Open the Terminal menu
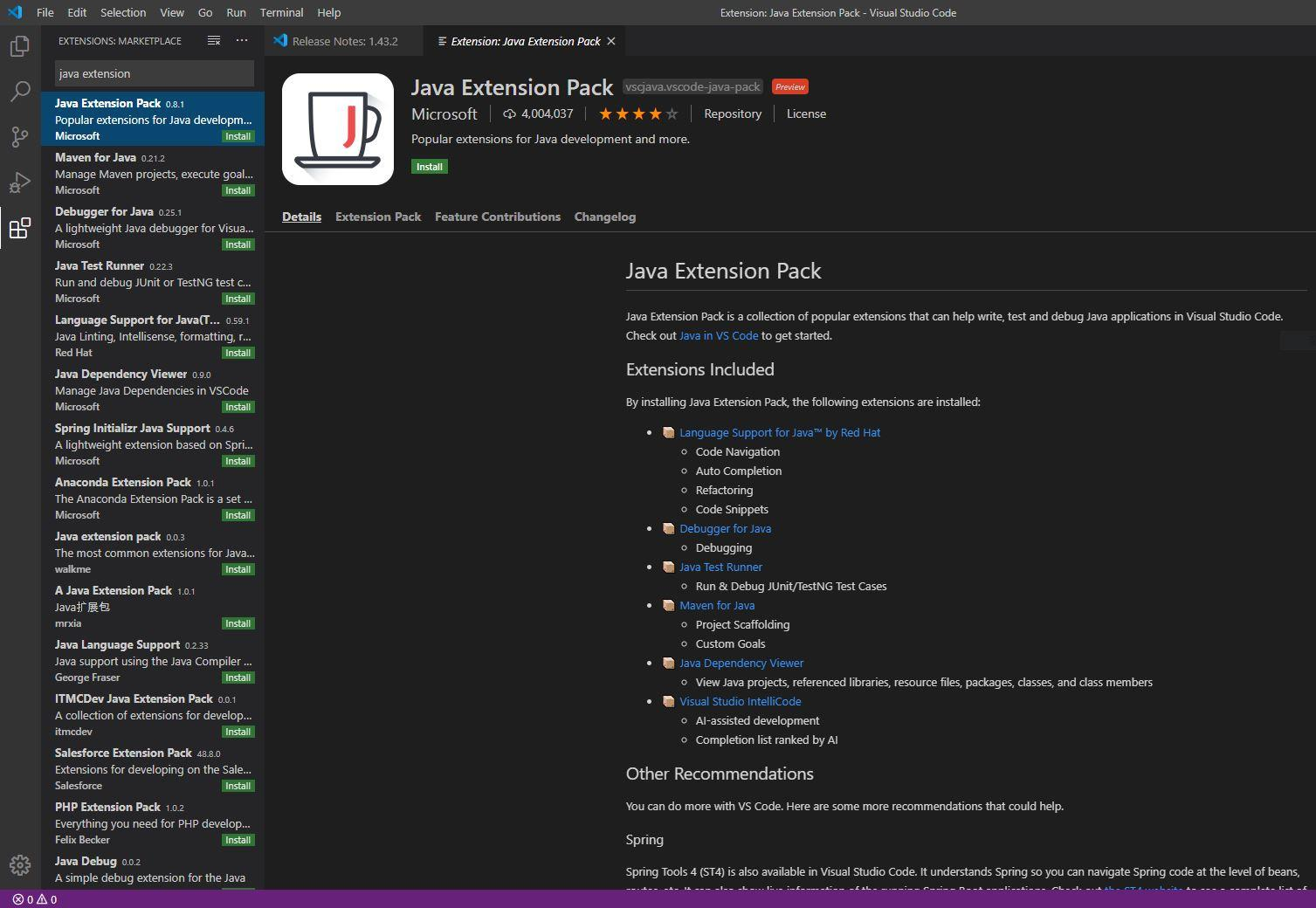Screen dimensions: 1316x908 pyautogui.click(x=281, y=12)
